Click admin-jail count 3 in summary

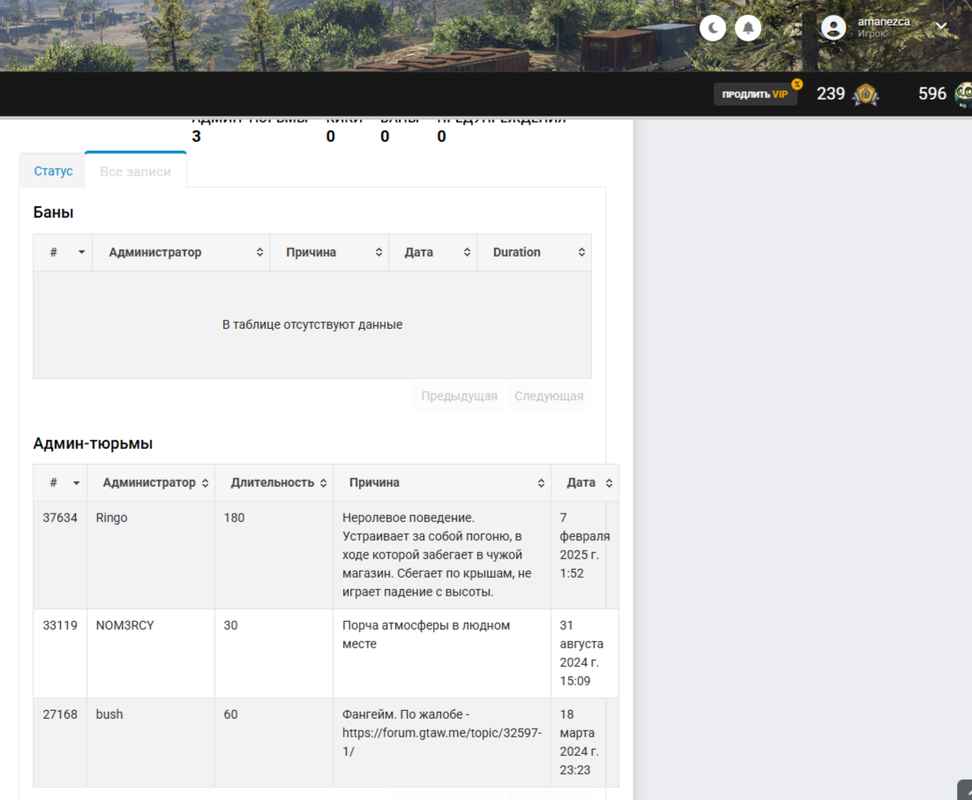[x=197, y=136]
